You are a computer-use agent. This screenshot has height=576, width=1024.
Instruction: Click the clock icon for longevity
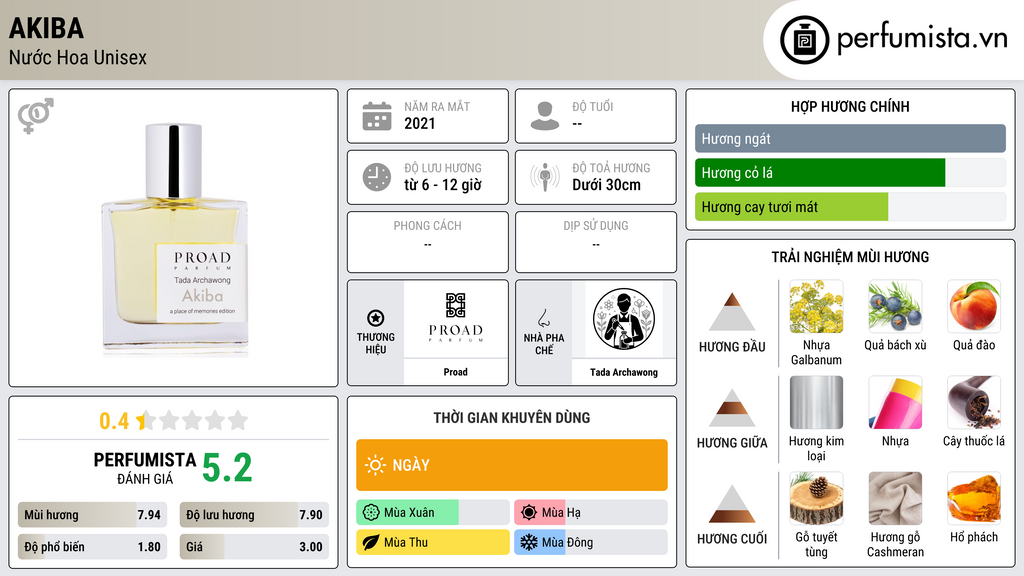[377, 177]
